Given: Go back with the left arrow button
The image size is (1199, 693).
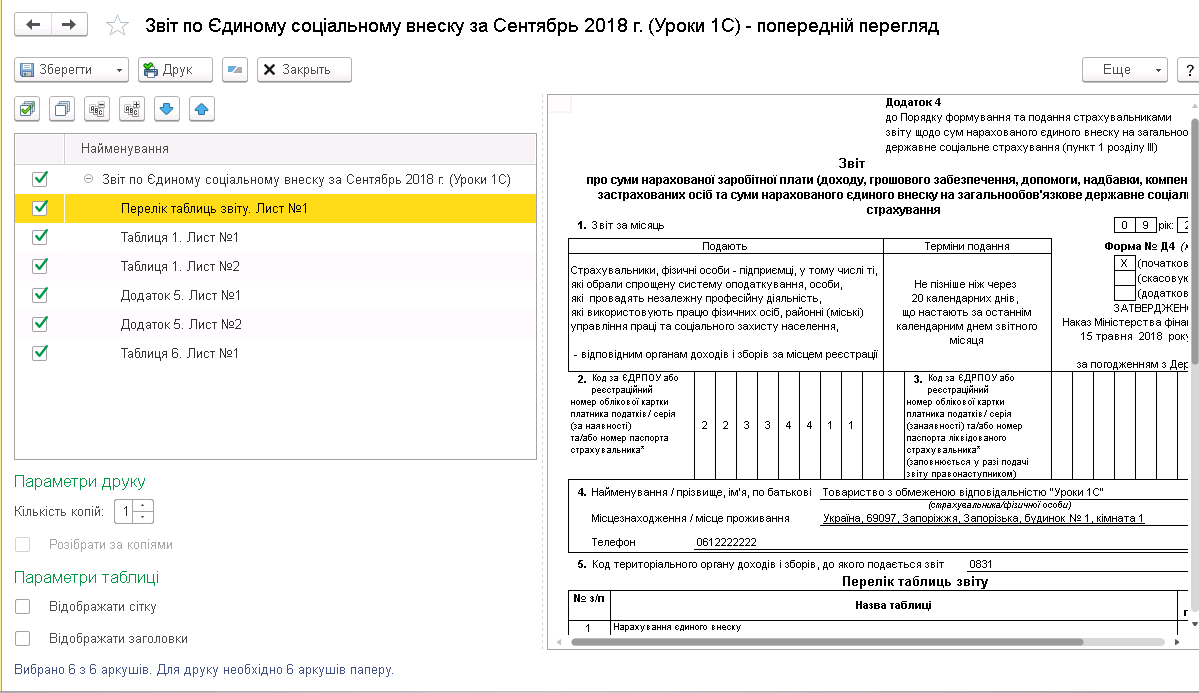Looking at the screenshot, I should coord(33,24).
